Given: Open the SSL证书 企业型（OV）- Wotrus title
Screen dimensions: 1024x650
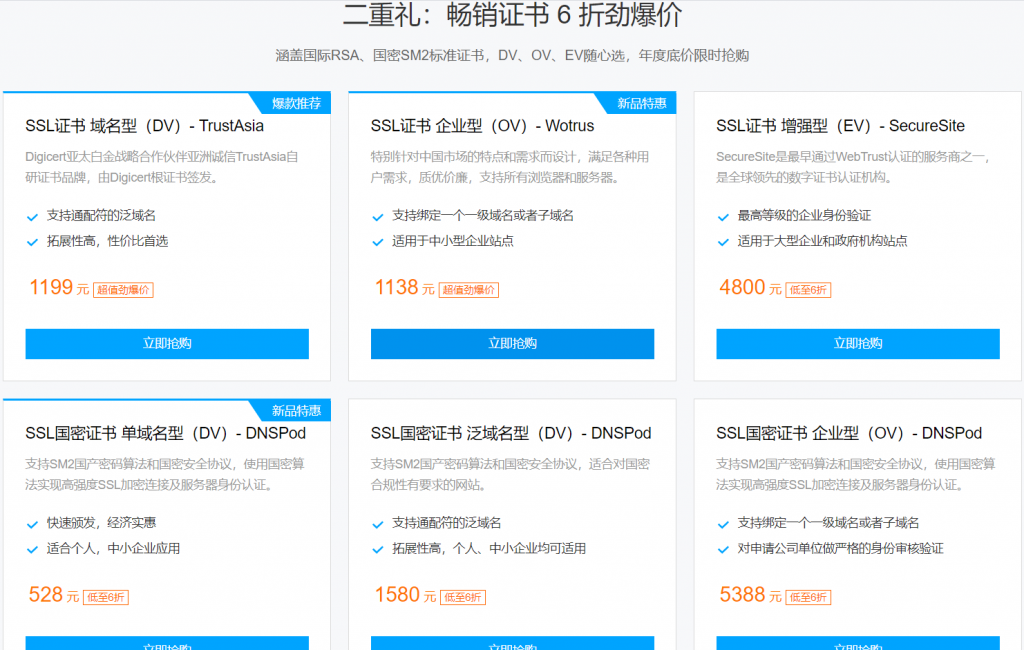Looking at the screenshot, I should 483,125.
